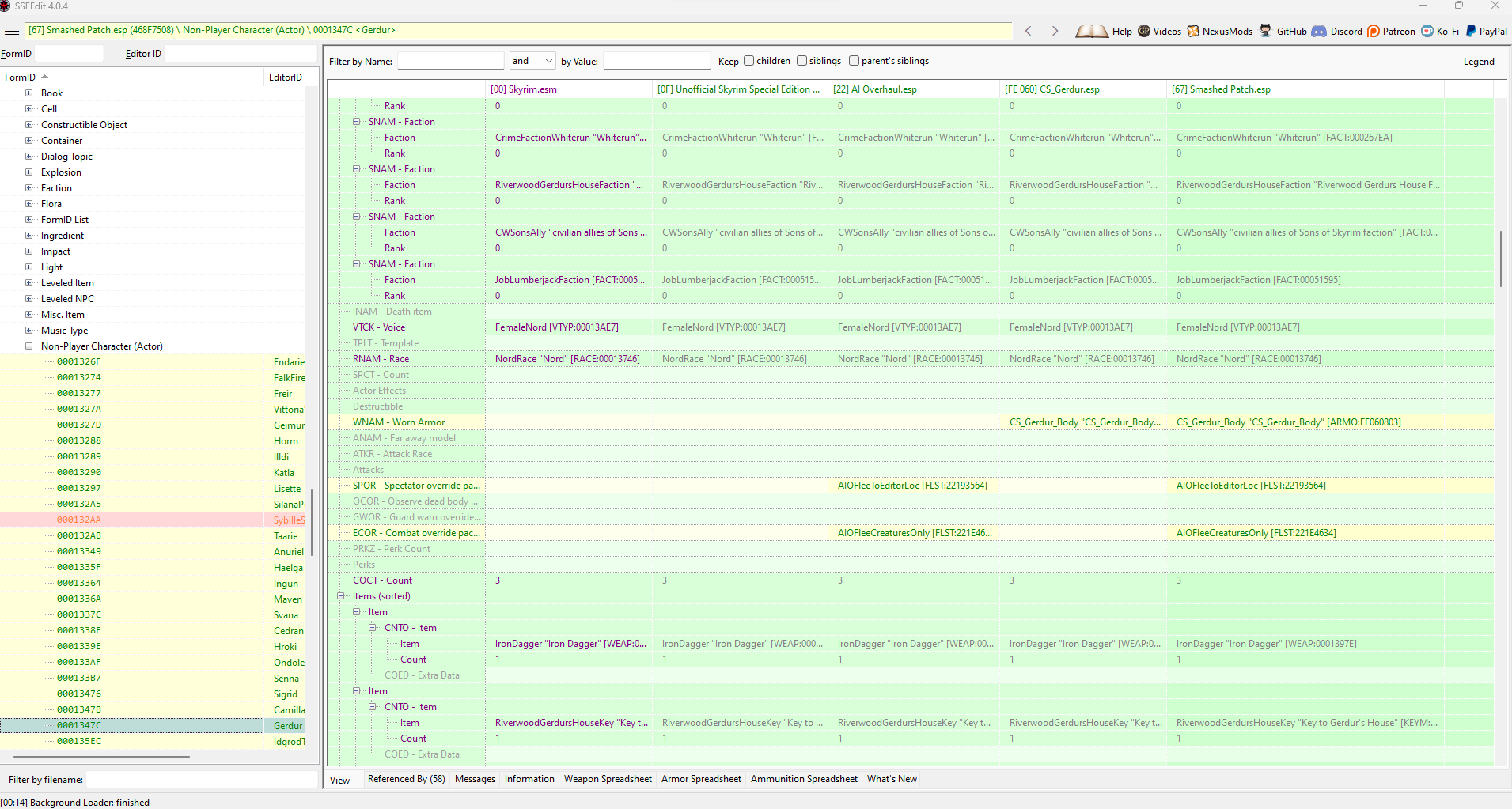Expand the Cell tree node
Screen dimensions: 1512x809
(29, 108)
